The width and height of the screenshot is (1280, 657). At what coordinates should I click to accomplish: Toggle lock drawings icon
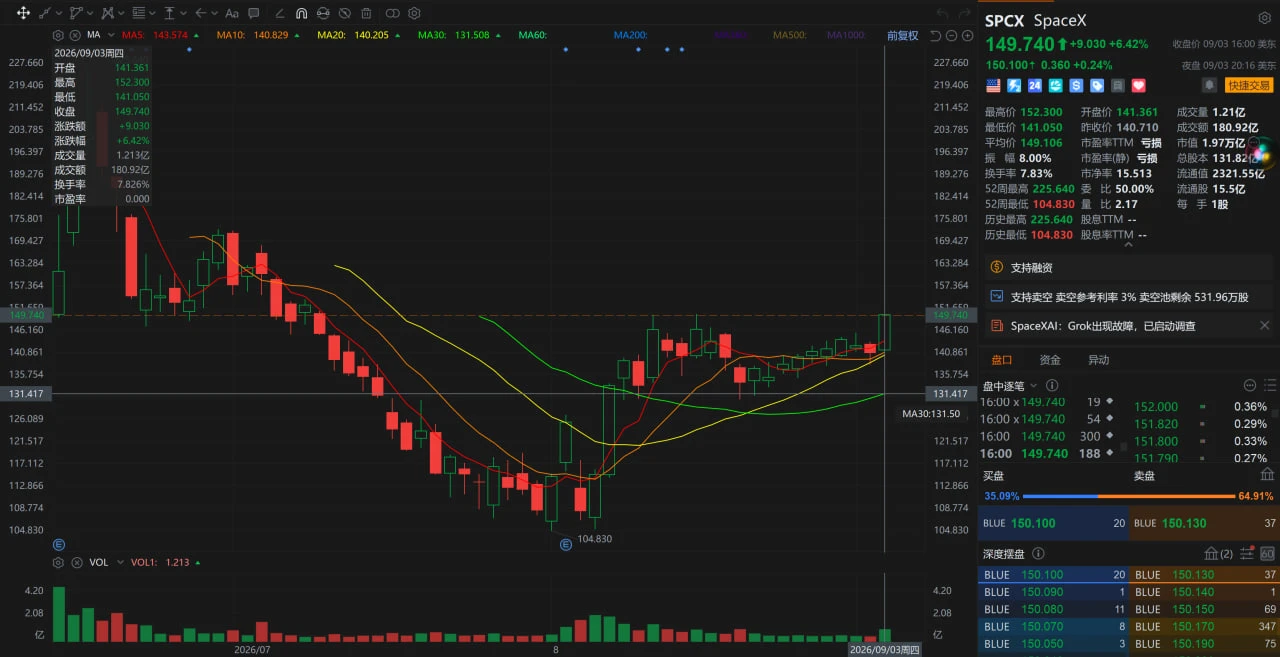[323, 13]
